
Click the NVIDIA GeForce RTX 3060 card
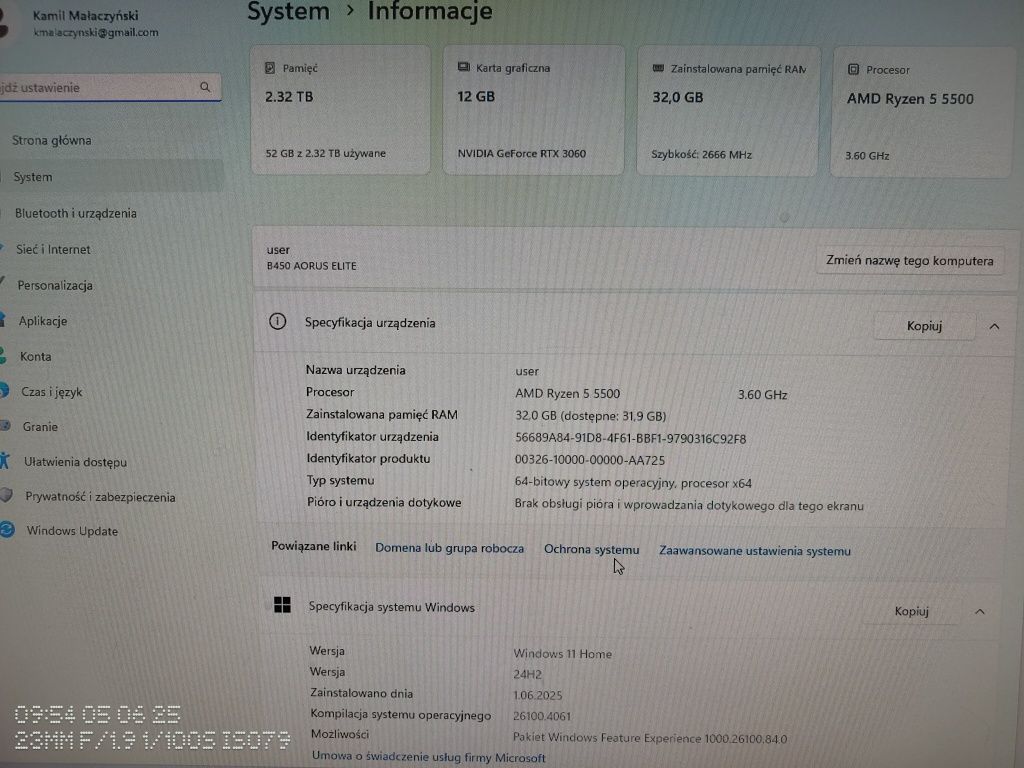(534, 110)
